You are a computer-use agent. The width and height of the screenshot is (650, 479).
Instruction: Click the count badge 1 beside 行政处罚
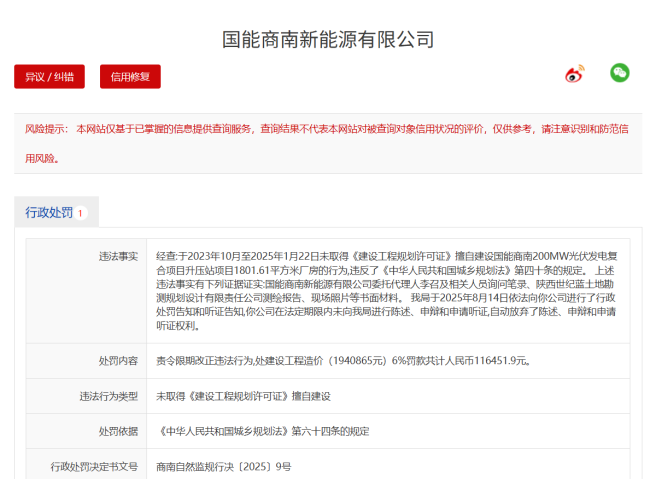click(x=80, y=214)
